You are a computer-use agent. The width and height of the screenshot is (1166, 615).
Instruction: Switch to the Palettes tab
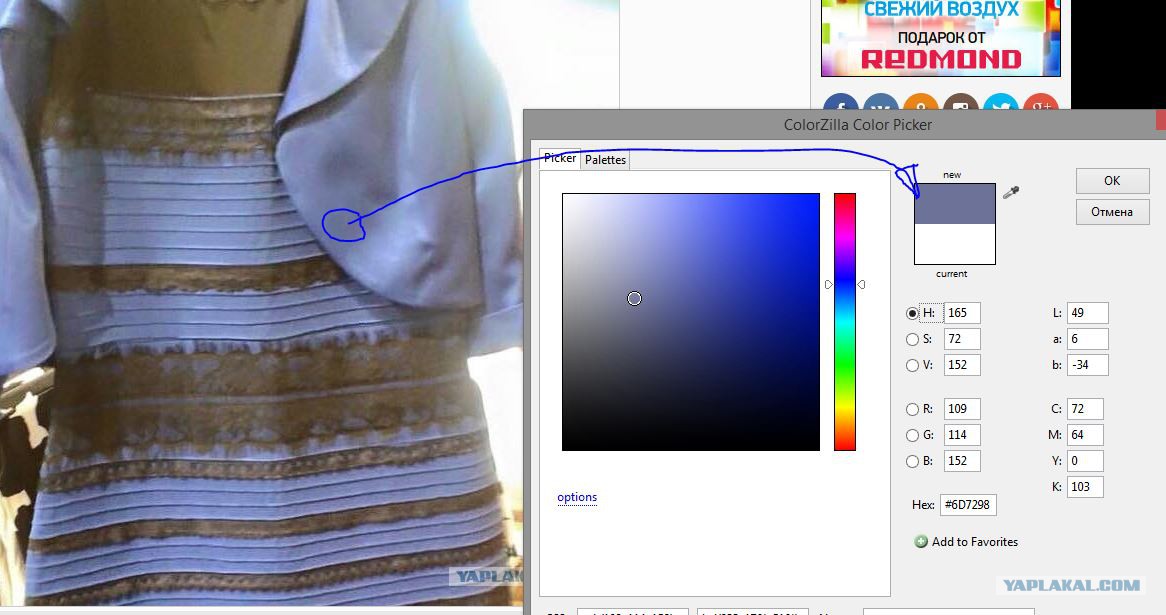[605, 160]
